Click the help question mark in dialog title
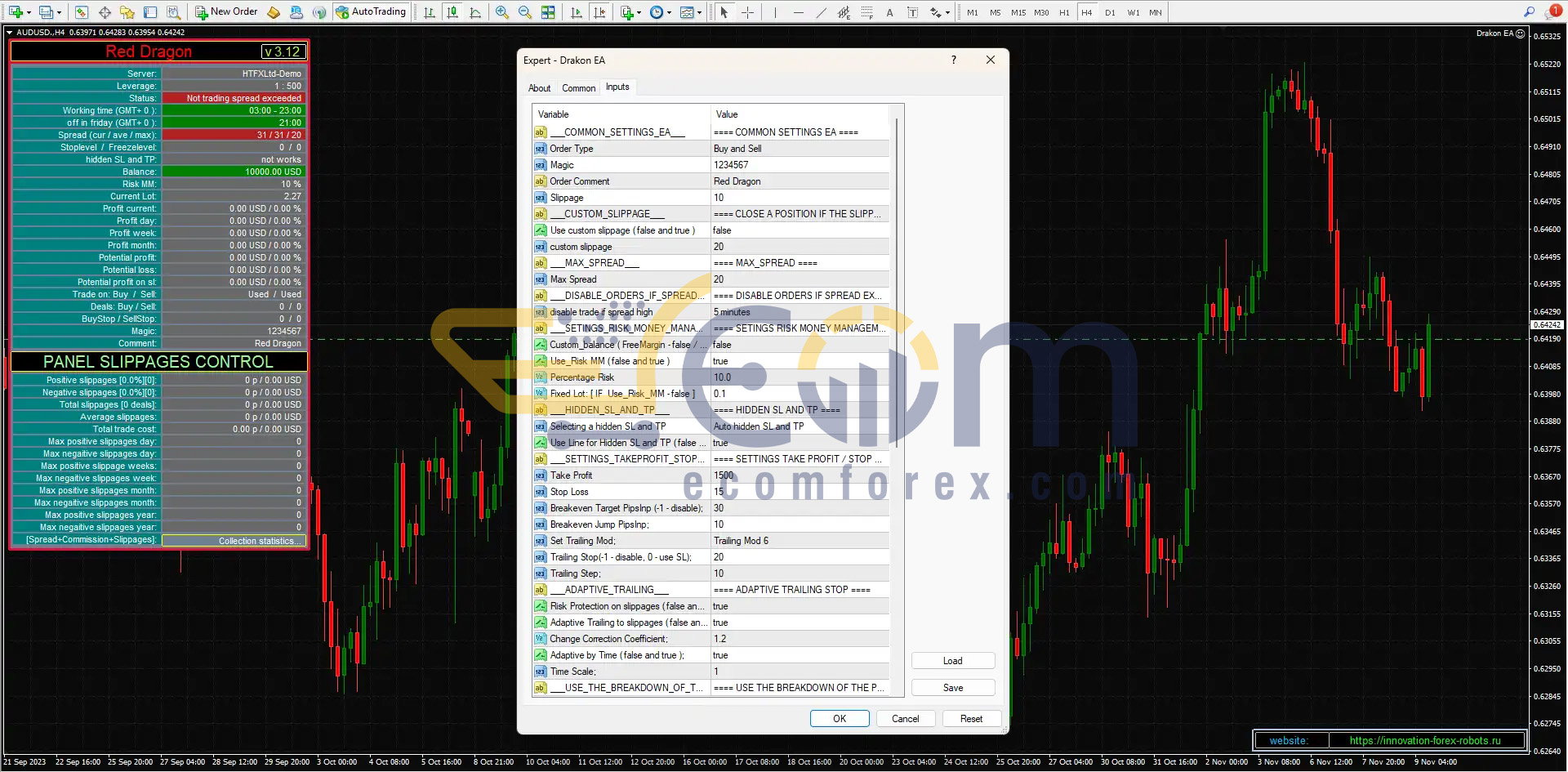 click(x=953, y=60)
